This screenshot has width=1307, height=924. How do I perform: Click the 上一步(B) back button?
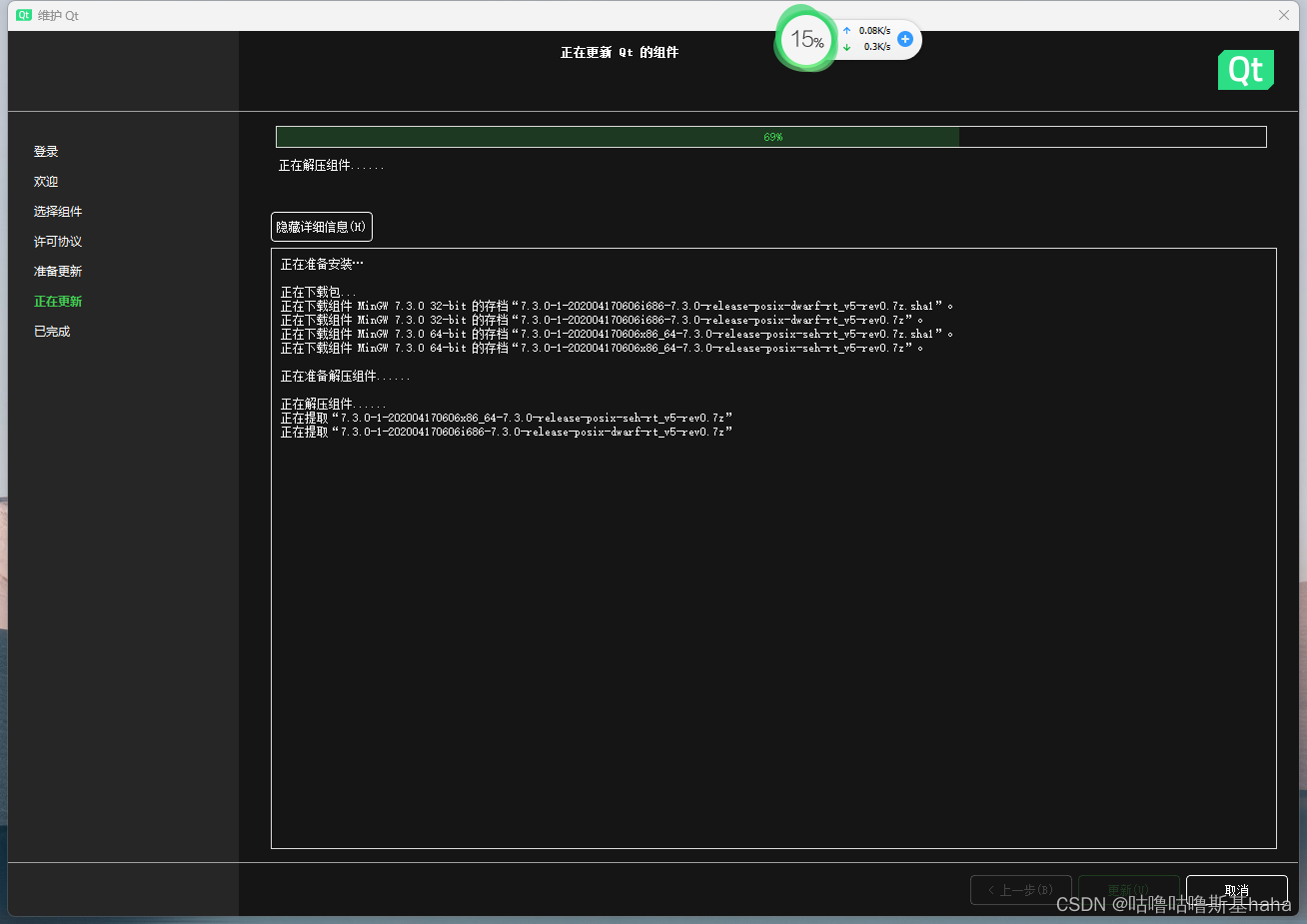1020,889
